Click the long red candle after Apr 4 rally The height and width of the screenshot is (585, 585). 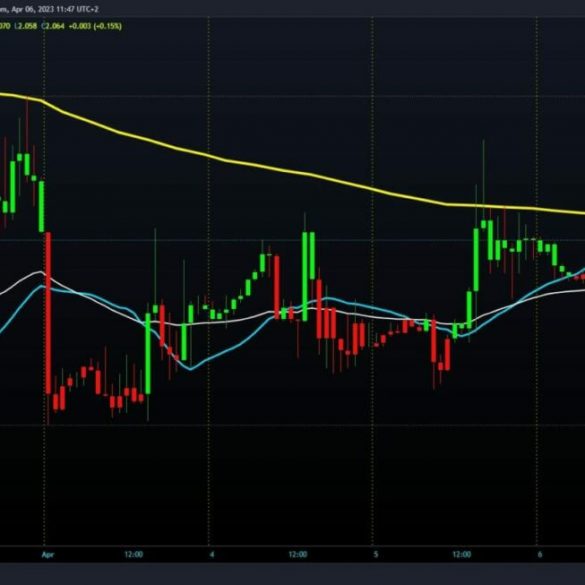point(276,287)
